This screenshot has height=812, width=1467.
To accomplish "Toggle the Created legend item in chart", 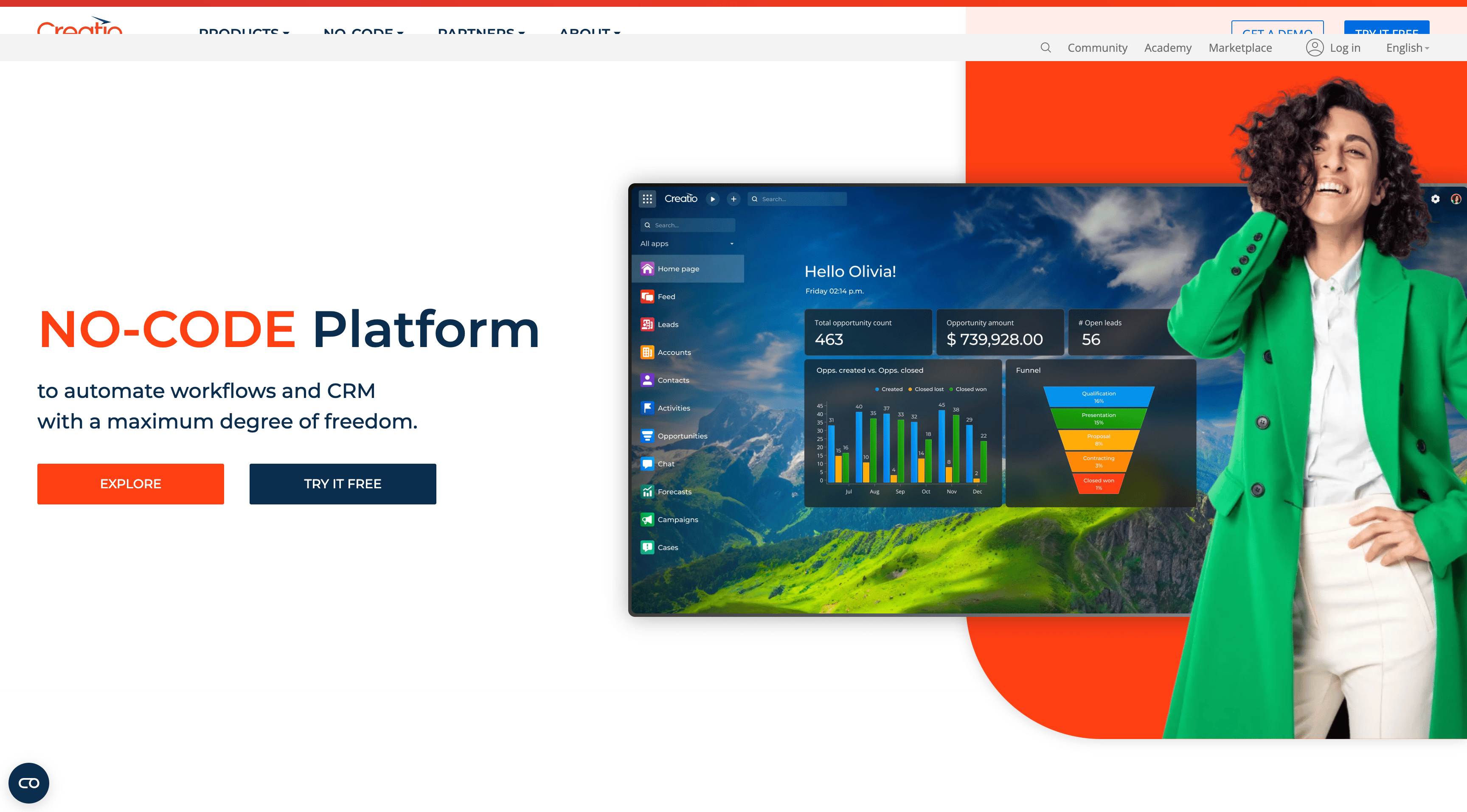I will 888,389.
